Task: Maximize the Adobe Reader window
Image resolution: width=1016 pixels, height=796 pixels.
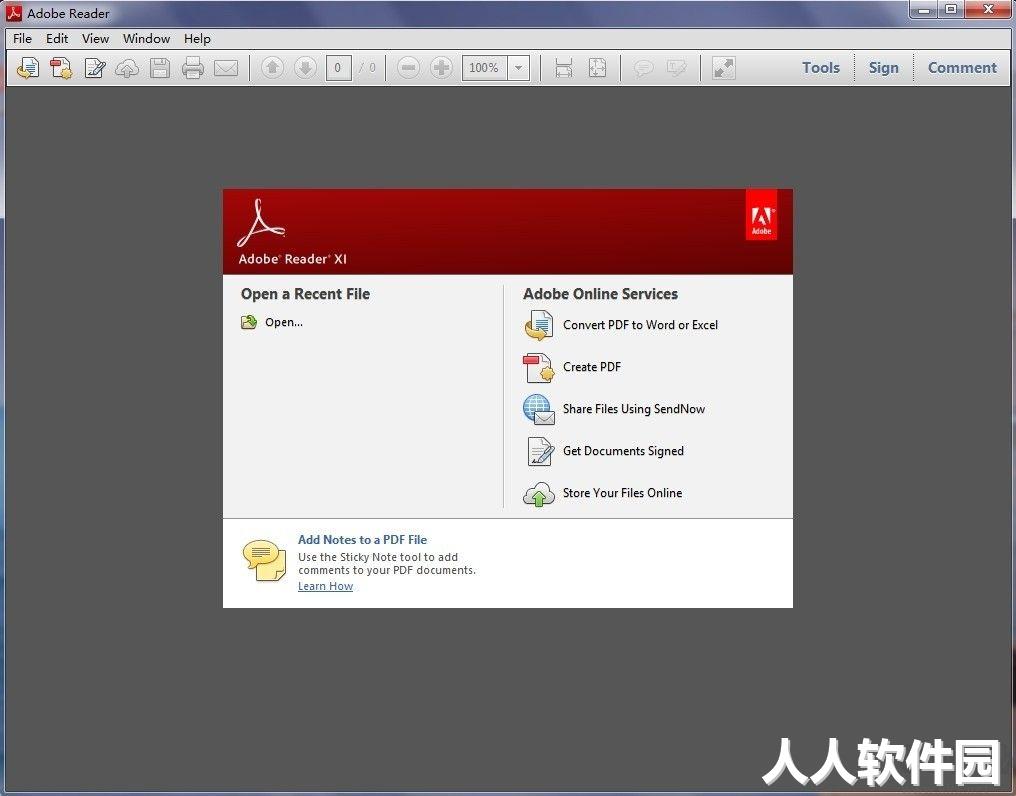Action: pos(951,10)
